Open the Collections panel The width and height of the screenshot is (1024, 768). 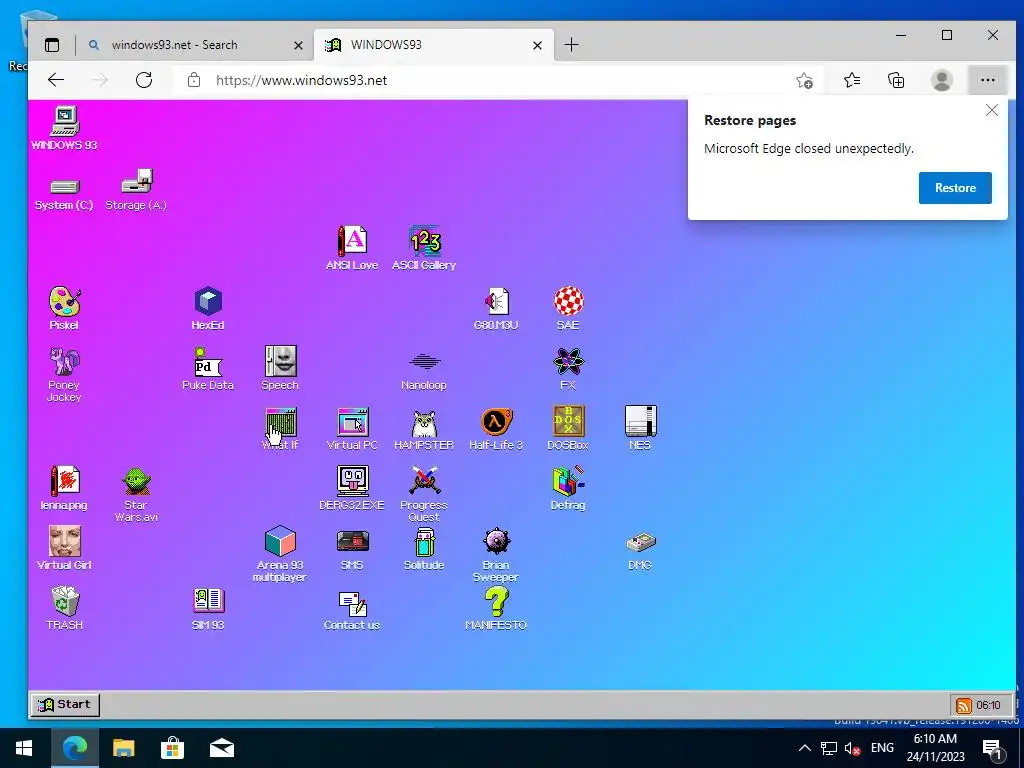(896, 80)
